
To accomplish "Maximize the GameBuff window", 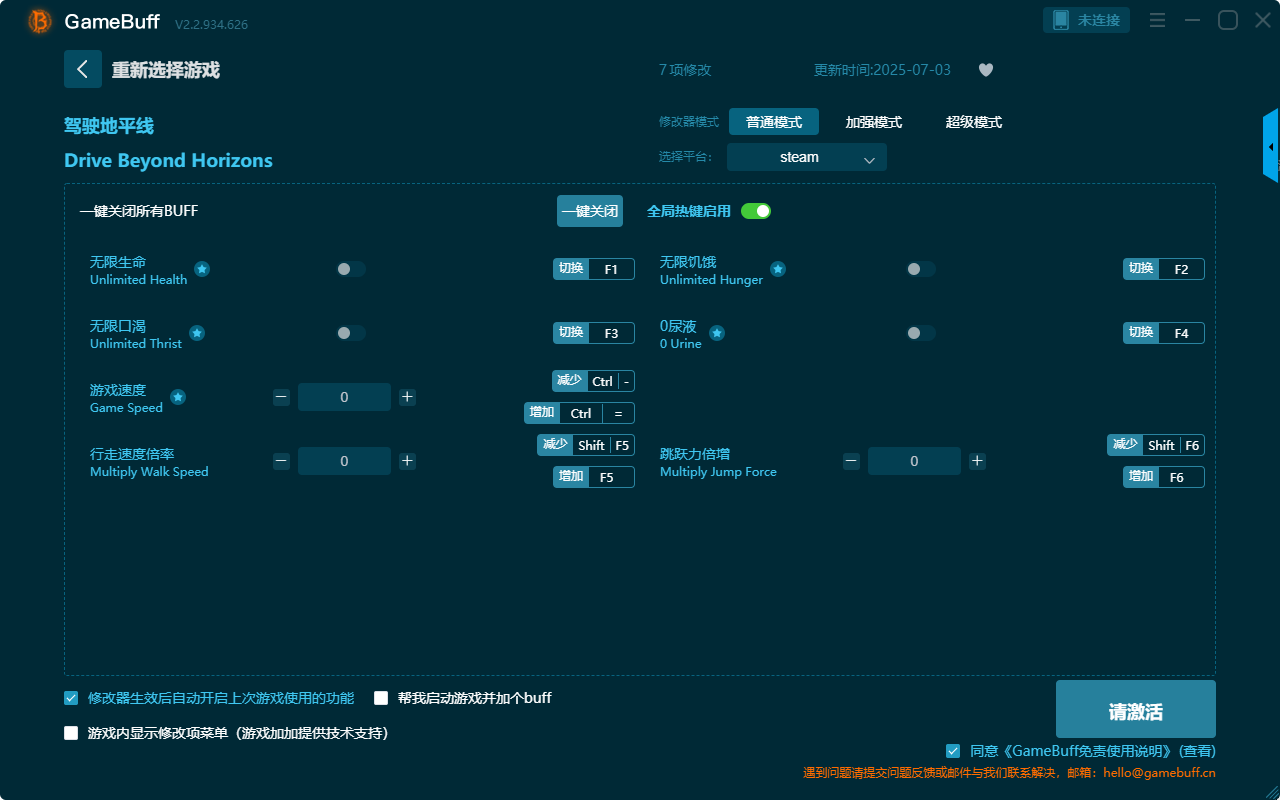I will click(x=1228, y=20).
